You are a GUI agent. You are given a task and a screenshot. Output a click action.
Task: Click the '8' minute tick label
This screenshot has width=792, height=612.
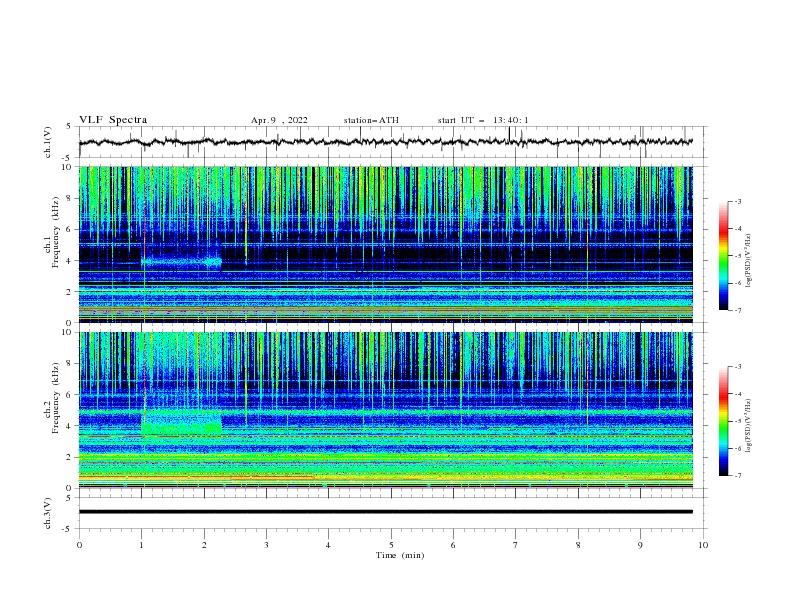578,545
